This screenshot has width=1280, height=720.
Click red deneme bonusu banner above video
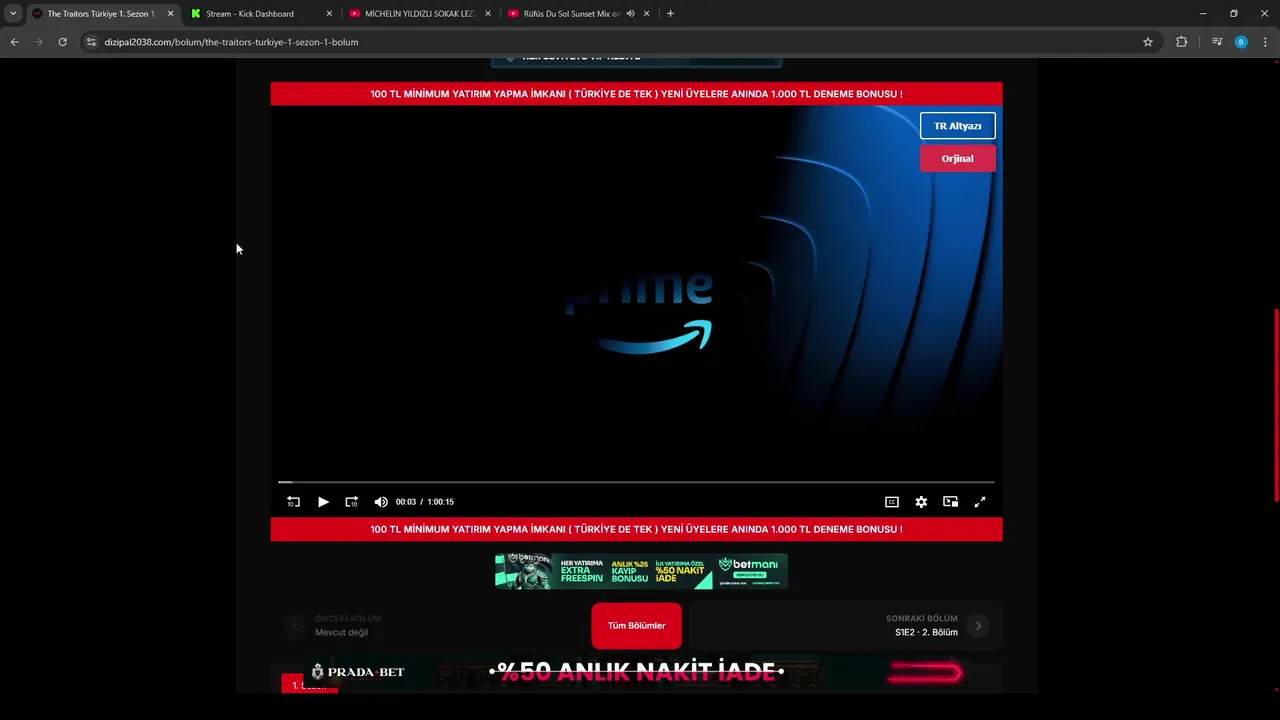pyautogui.click(x=636, y=94)
